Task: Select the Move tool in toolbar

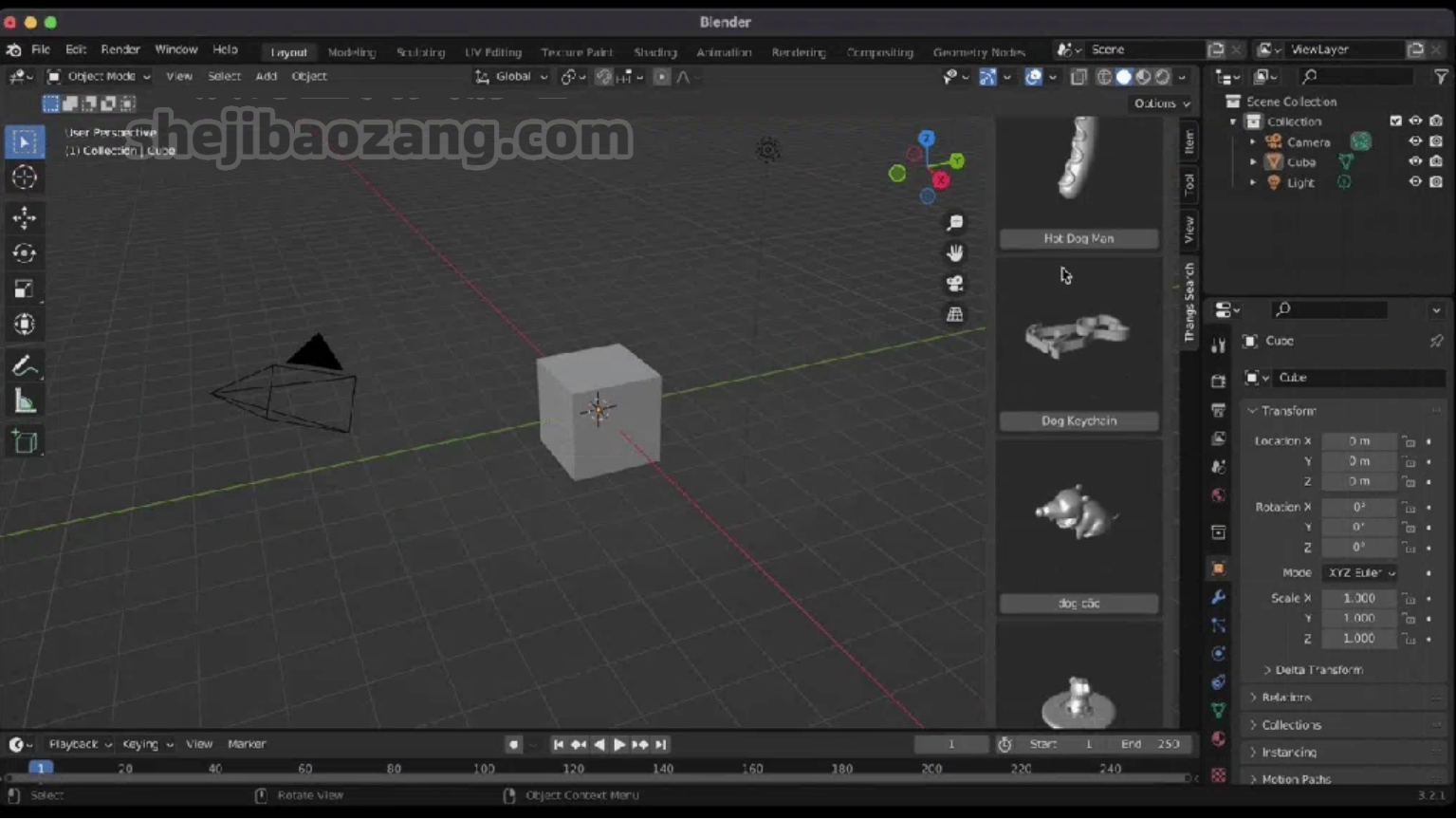Action: click(x=25, y=217)
